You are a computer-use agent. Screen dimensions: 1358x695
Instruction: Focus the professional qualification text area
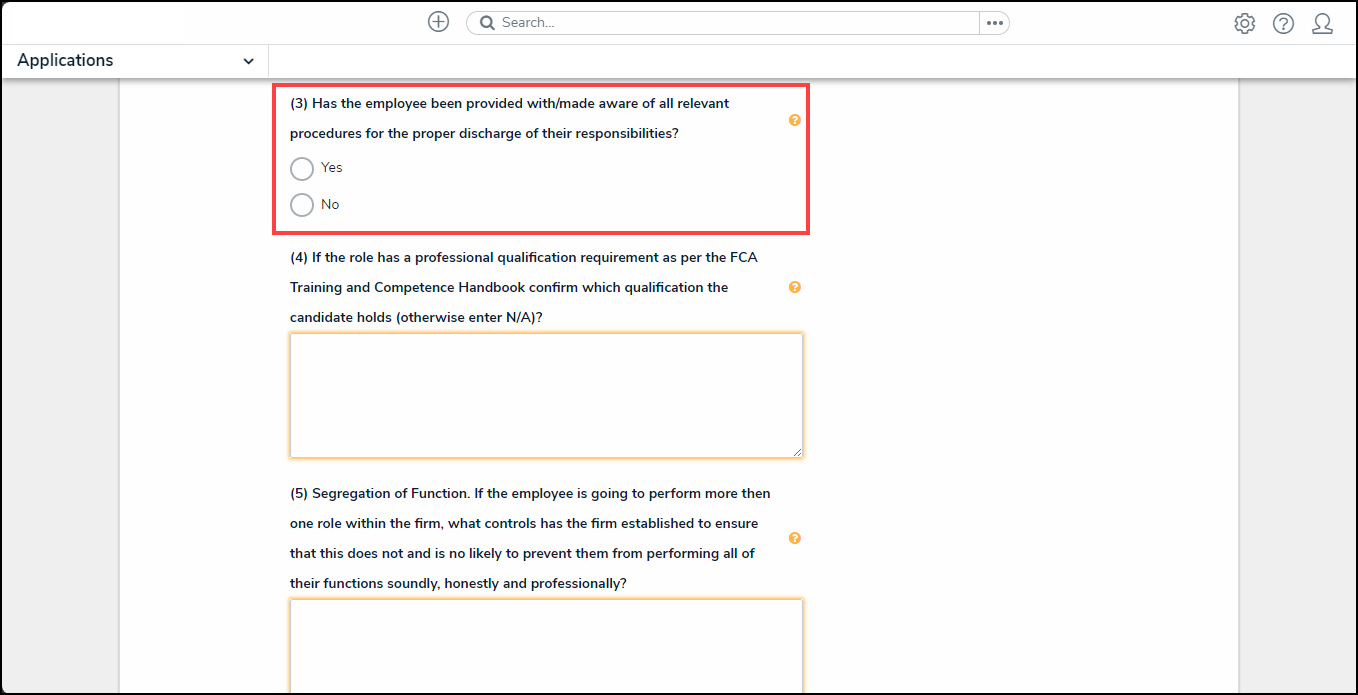click(546, 395)
